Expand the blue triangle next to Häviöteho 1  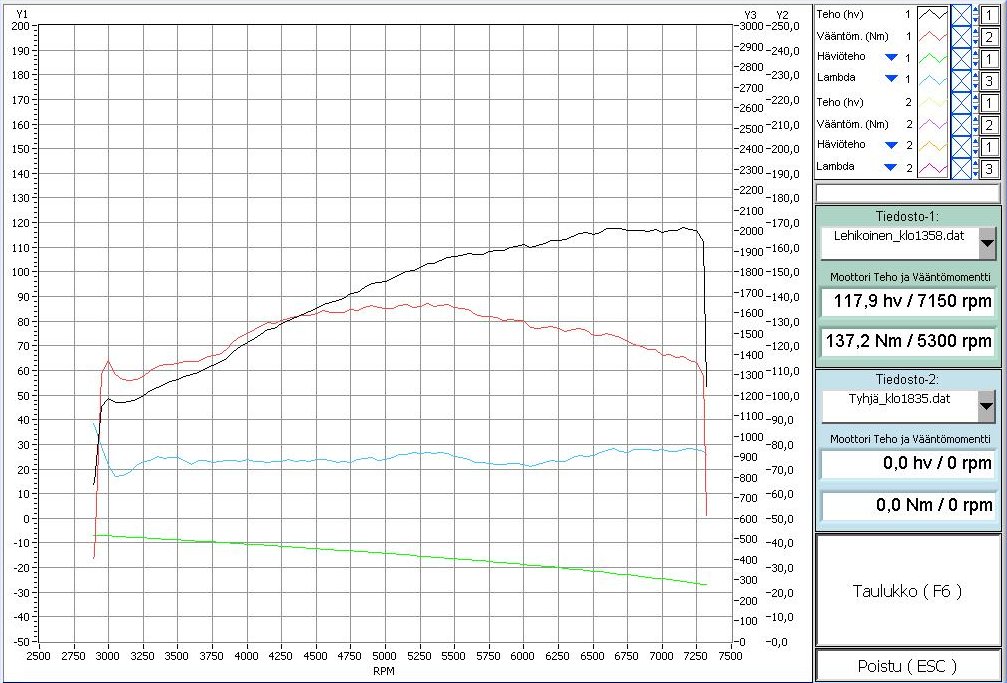click(891, 57)
